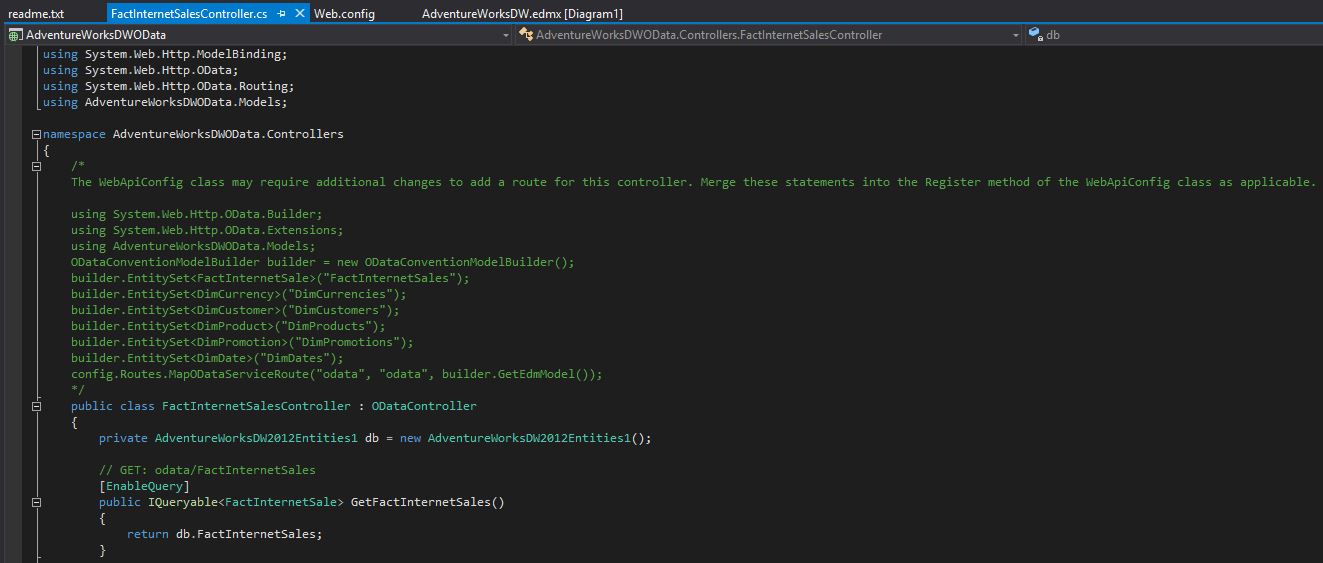
Task: Click 'using System.Web.Http.OData.Builder;' comment line
Action: pos(197,214)
